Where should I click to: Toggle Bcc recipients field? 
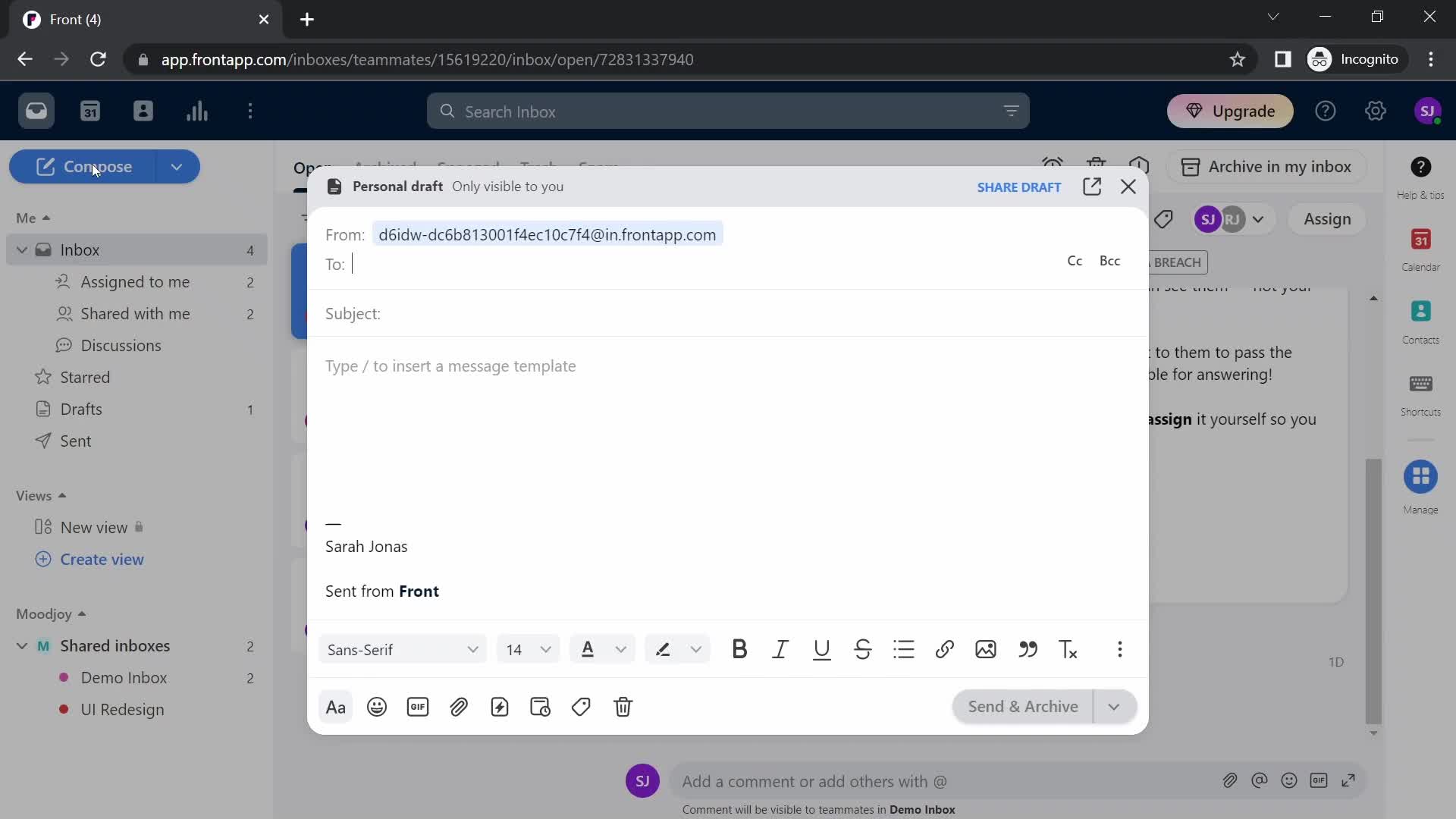point(1110,260)
